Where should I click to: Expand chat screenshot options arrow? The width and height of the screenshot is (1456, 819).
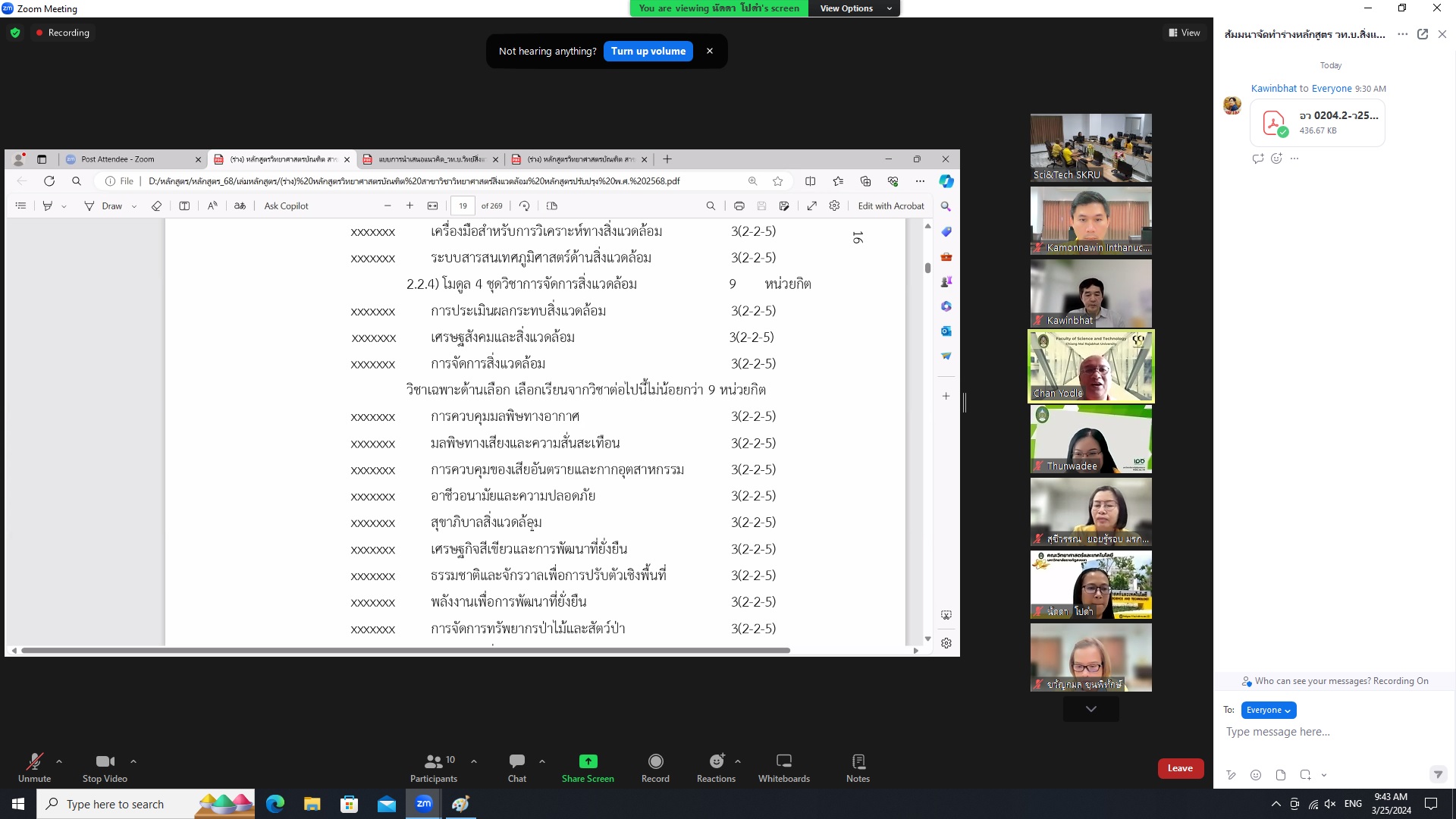1324,775
